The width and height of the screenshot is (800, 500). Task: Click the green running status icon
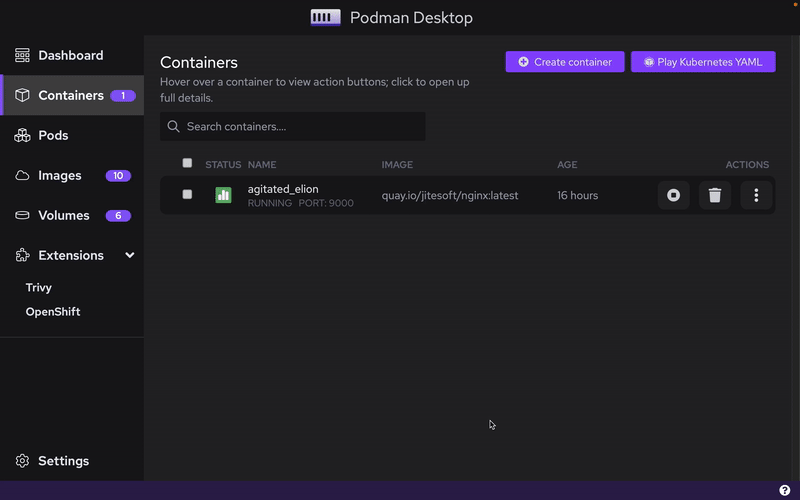pyautogui.click(x=223, y=195)
